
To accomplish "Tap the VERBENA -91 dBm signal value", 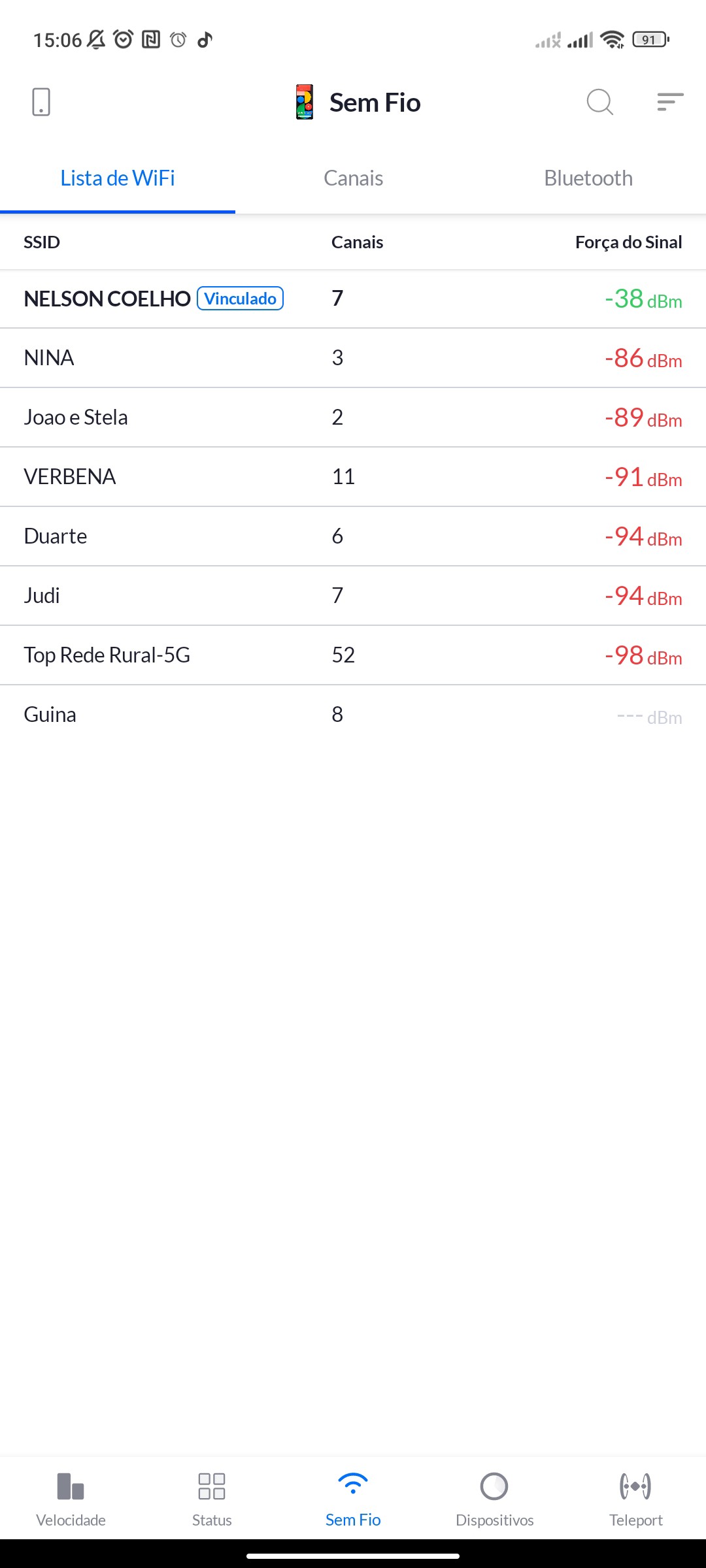I will tap(643, 478).
